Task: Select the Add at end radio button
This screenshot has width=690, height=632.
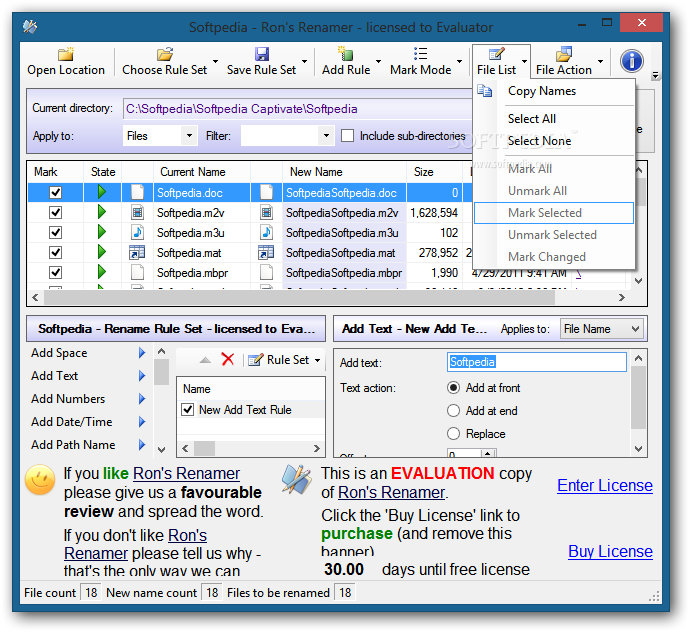Action: click(453, 410)
